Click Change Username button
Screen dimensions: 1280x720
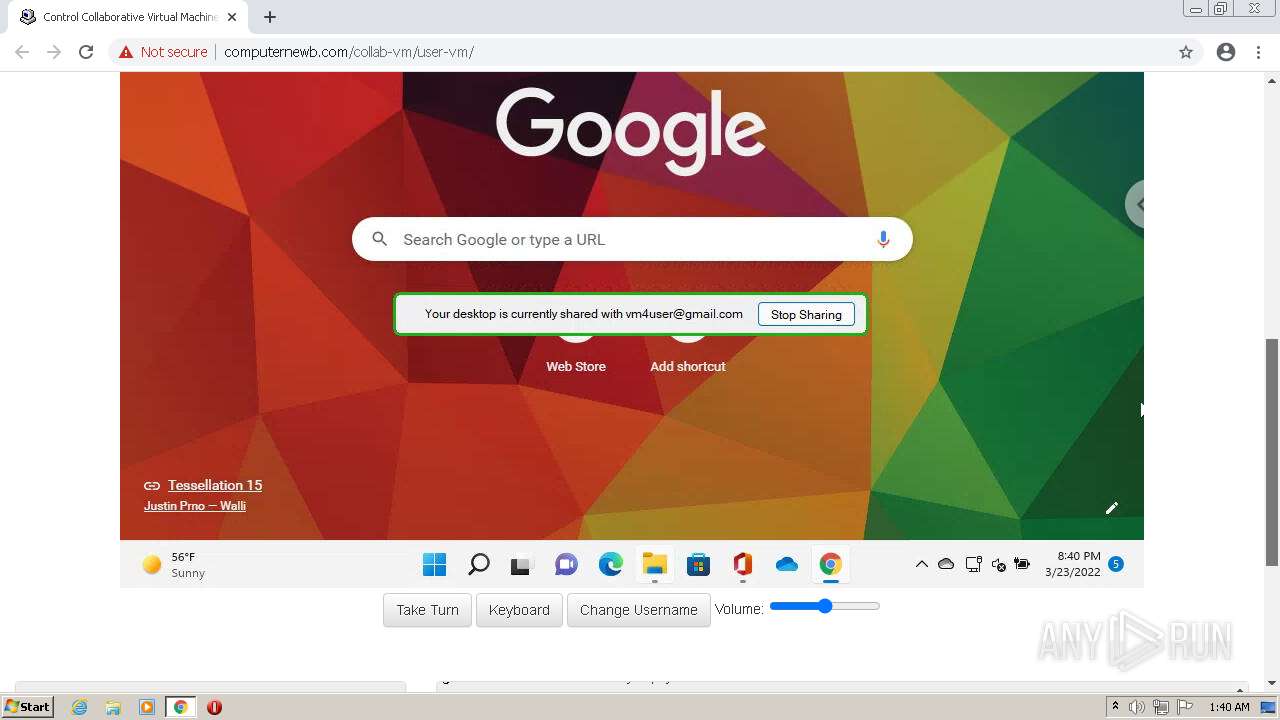(639, 610)
